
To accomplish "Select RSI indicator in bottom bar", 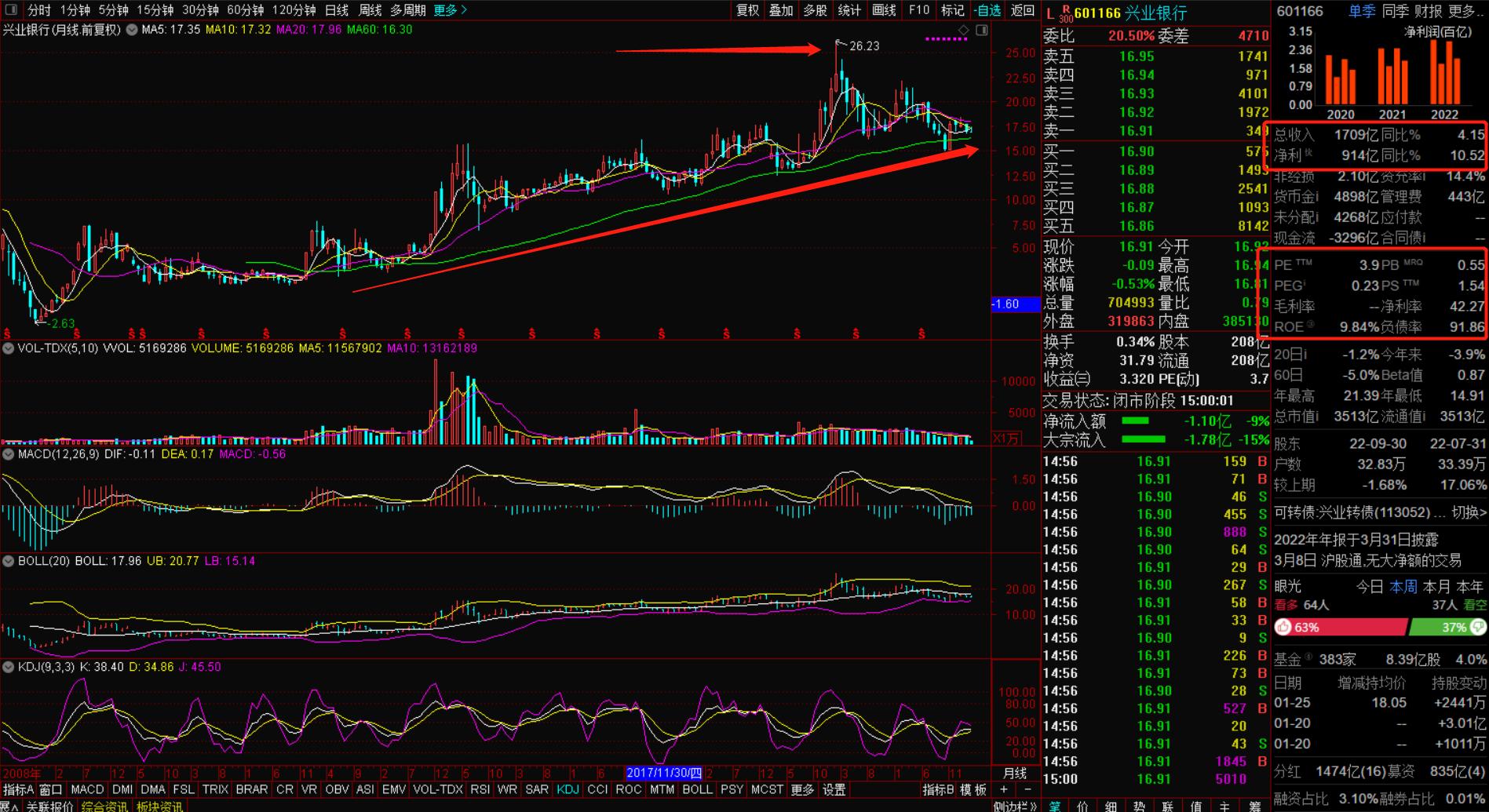I will point(480,789).
